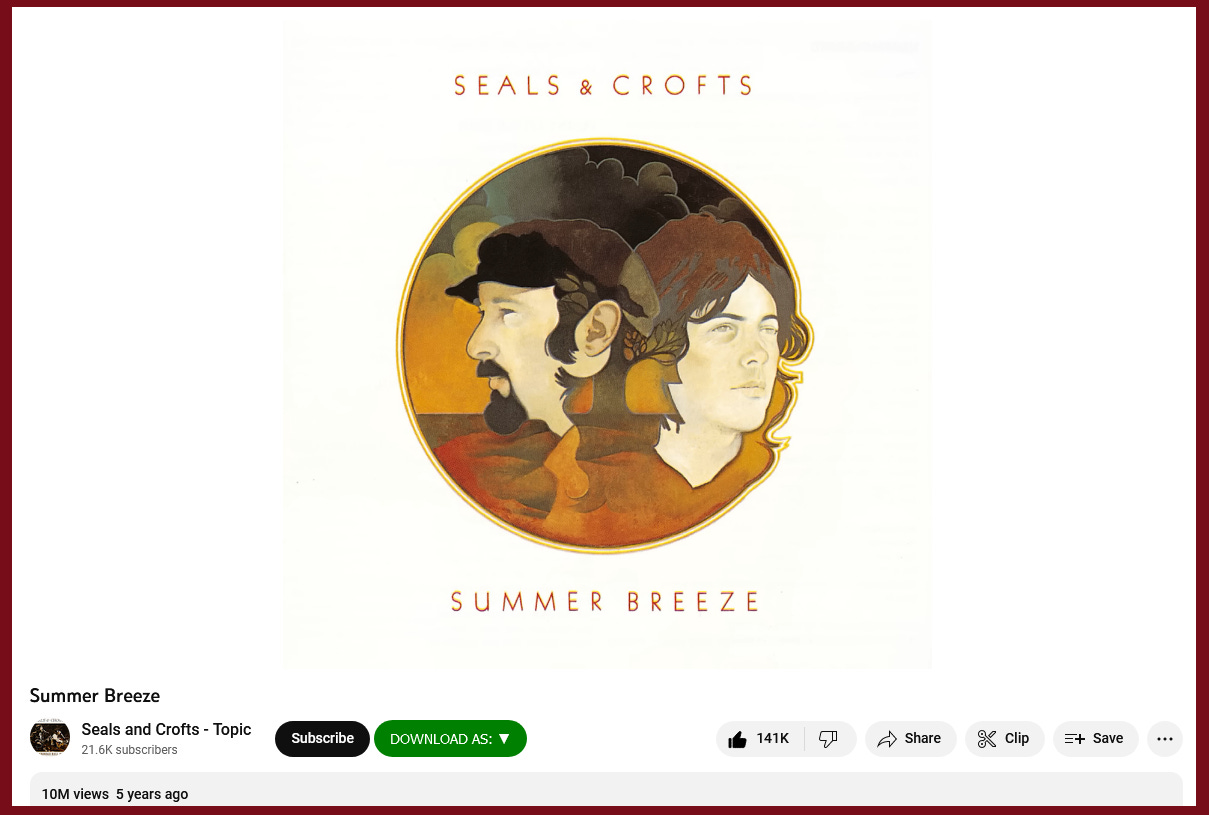This screenshot has height=815, width=1209.
Task: Expand the DOWNLOAD AS triangle arrow
Action: point(504,739)
